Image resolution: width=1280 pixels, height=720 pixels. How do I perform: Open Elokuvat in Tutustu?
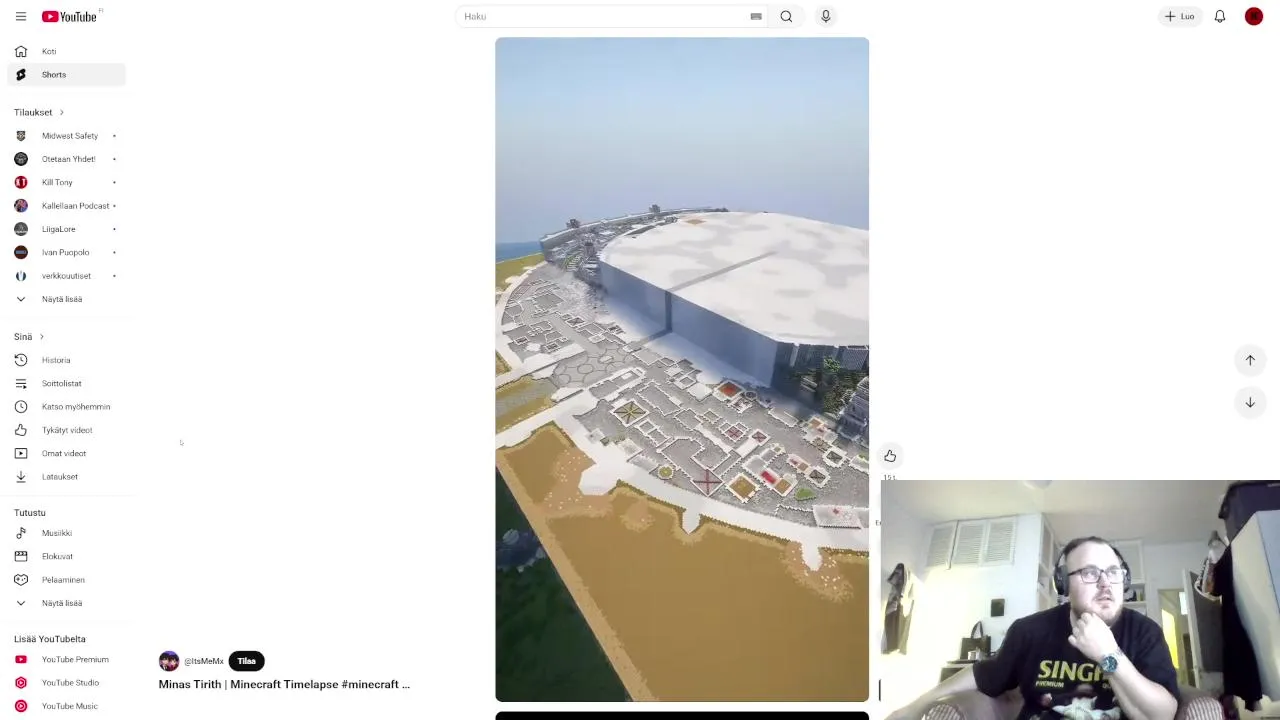(x=68, y=556)
